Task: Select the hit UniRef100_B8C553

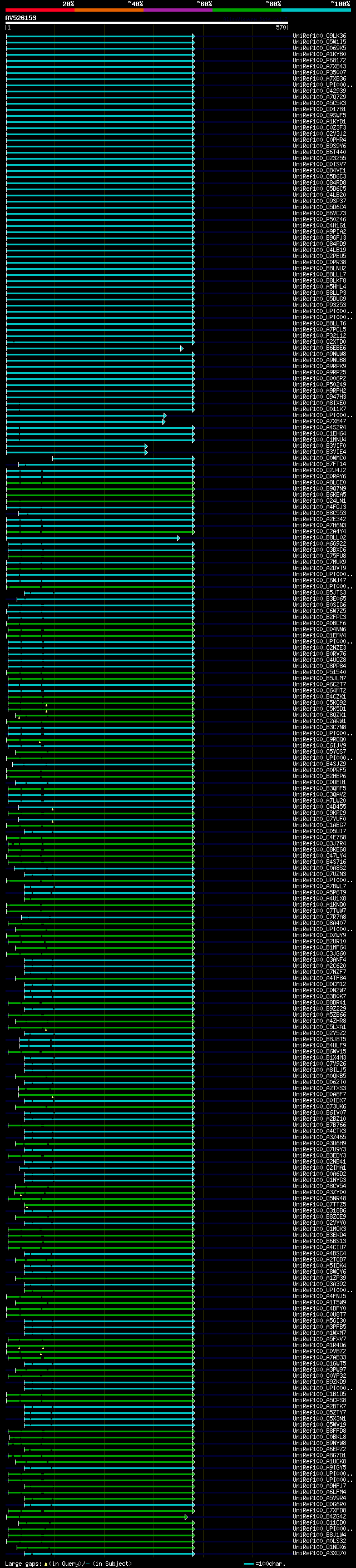Action: (x=319, y=513)
